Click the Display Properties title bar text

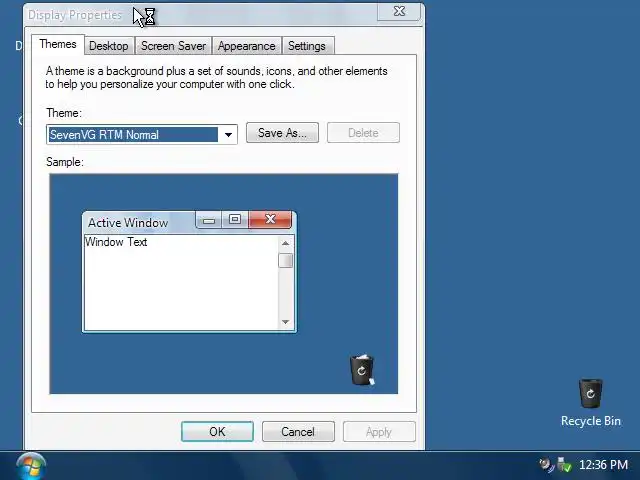(75, 15)
